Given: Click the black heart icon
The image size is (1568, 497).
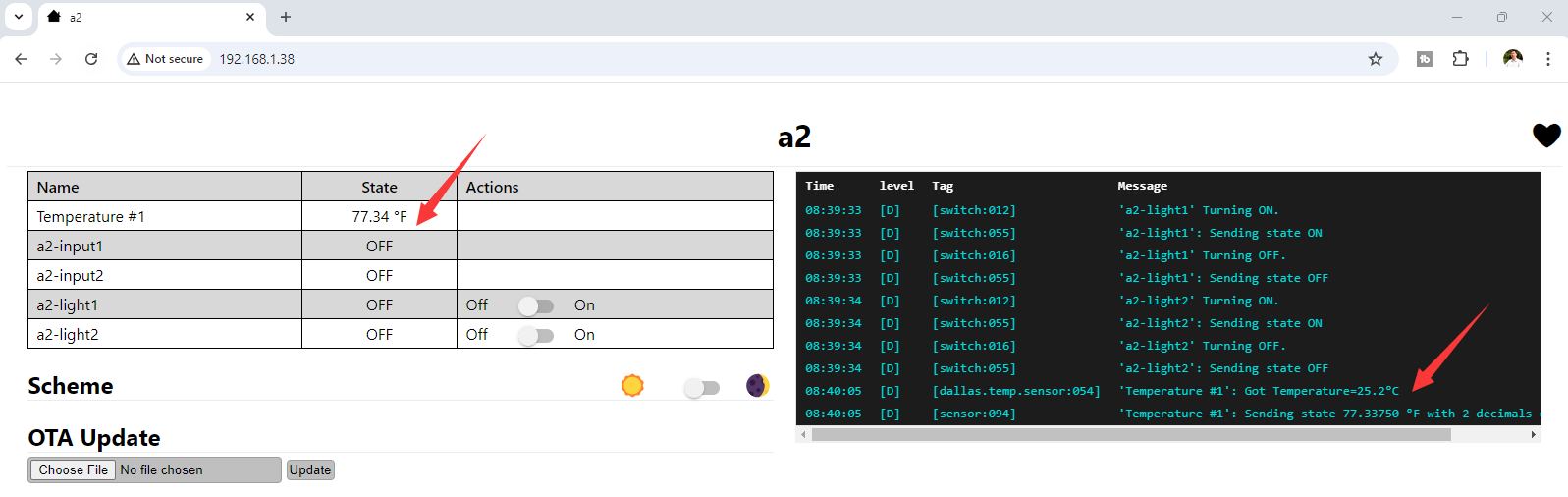Looking at the screenshot, I should pyautogui.click(x=1546, y=136).
